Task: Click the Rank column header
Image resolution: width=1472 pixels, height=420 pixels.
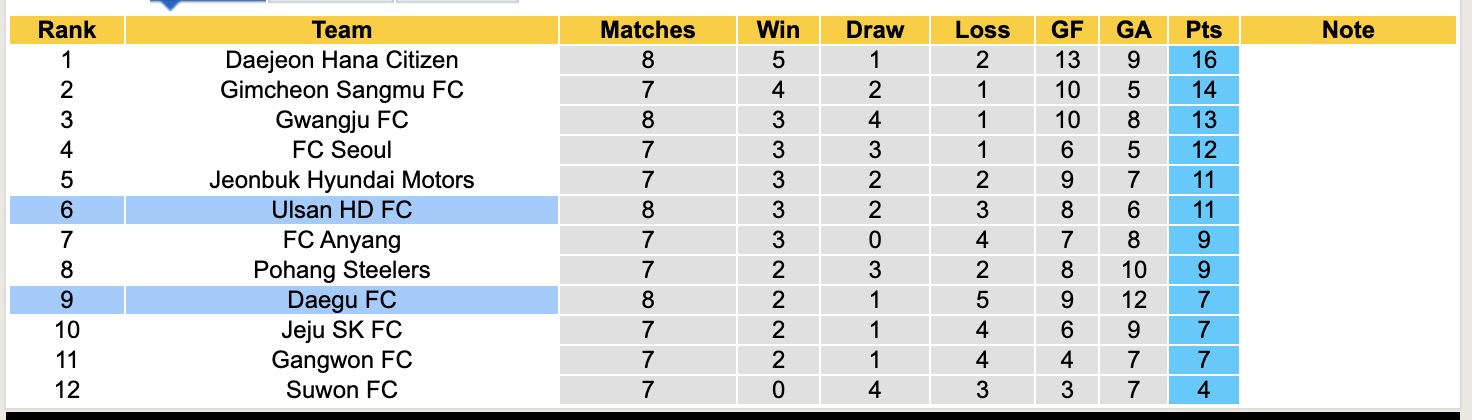Action: [x=66, y=30]
